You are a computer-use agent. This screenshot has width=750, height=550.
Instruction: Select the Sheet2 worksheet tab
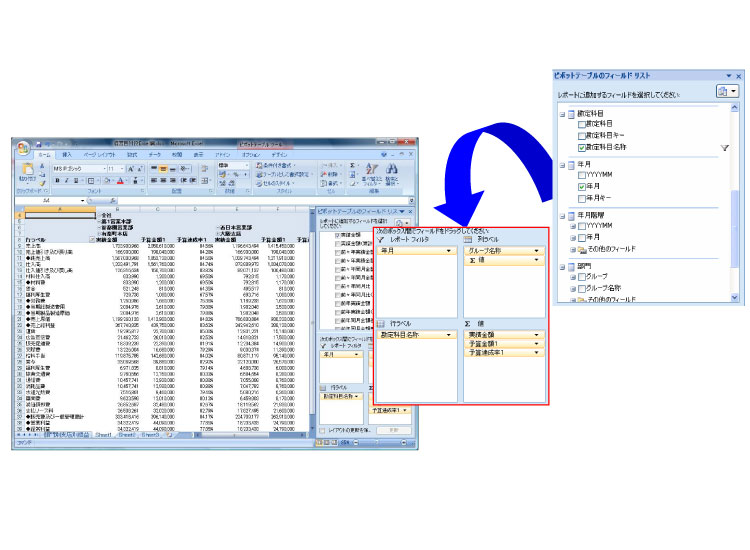coord(126,435)
